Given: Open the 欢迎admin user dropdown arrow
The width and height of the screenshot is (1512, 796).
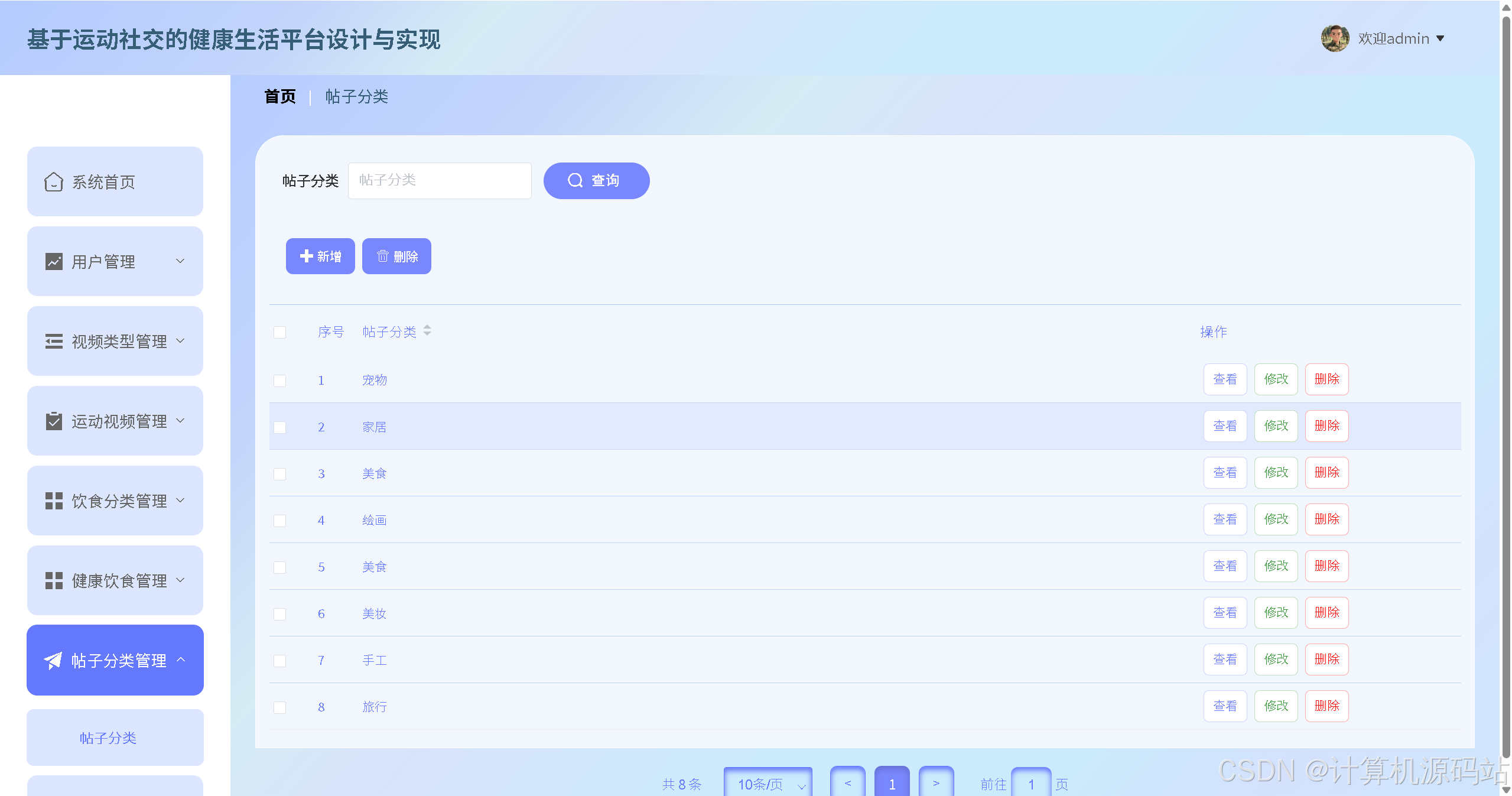Looking at the screenshot, I should (1440, 38).
